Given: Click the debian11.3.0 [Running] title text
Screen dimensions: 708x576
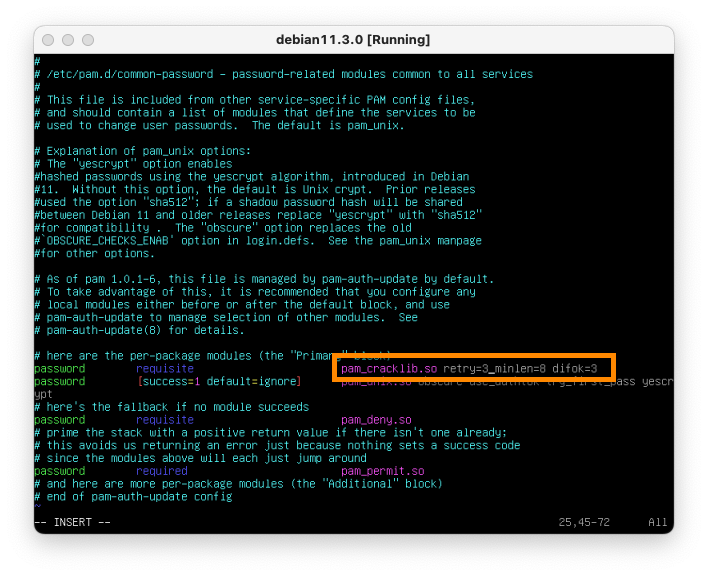Looking at the screenshot, I should pyautogui.click(x=353, y=39).
